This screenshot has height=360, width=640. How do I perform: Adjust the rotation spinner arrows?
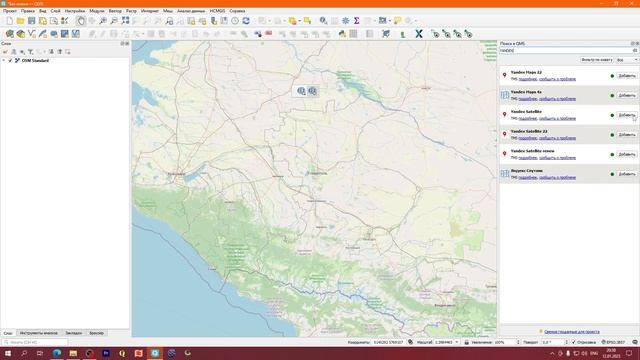[x=566, y=342]
